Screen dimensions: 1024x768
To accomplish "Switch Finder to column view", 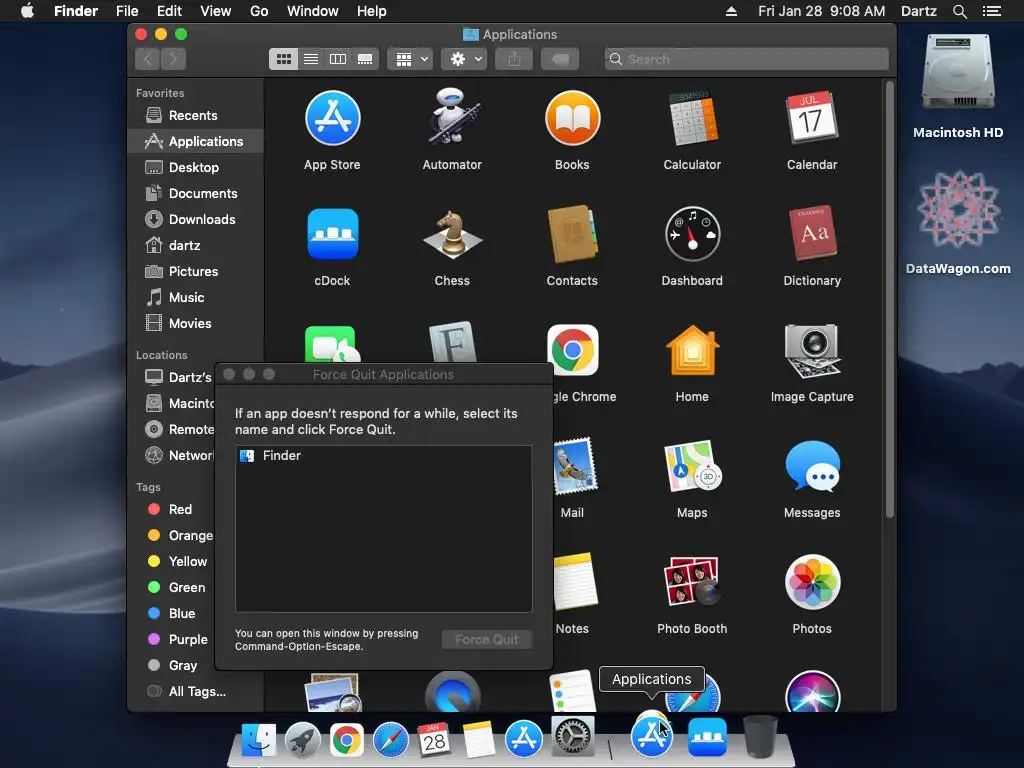I will (x=338, y=59).
